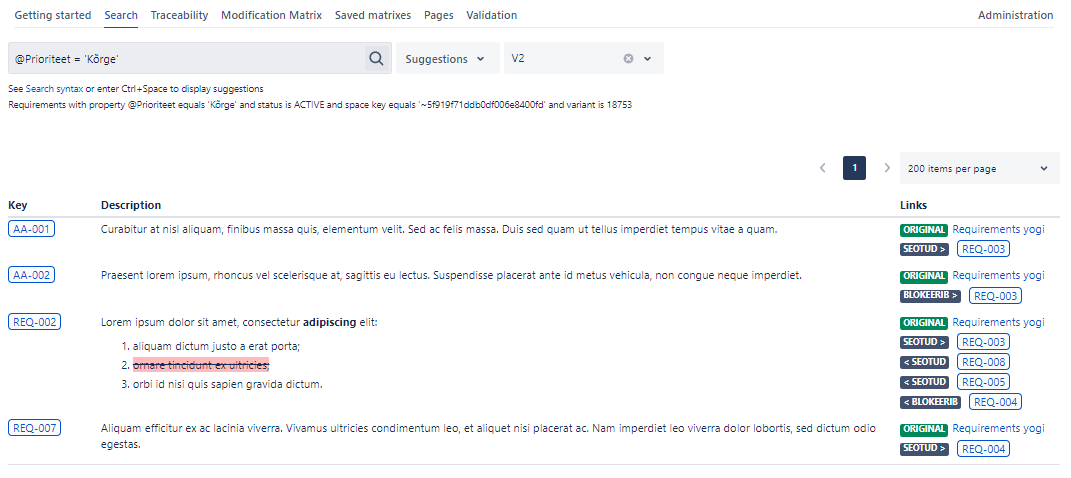1071x478 pixels.
Task: Expand the V2 variant dropdown chevron
Action: [x=648, y=58]
